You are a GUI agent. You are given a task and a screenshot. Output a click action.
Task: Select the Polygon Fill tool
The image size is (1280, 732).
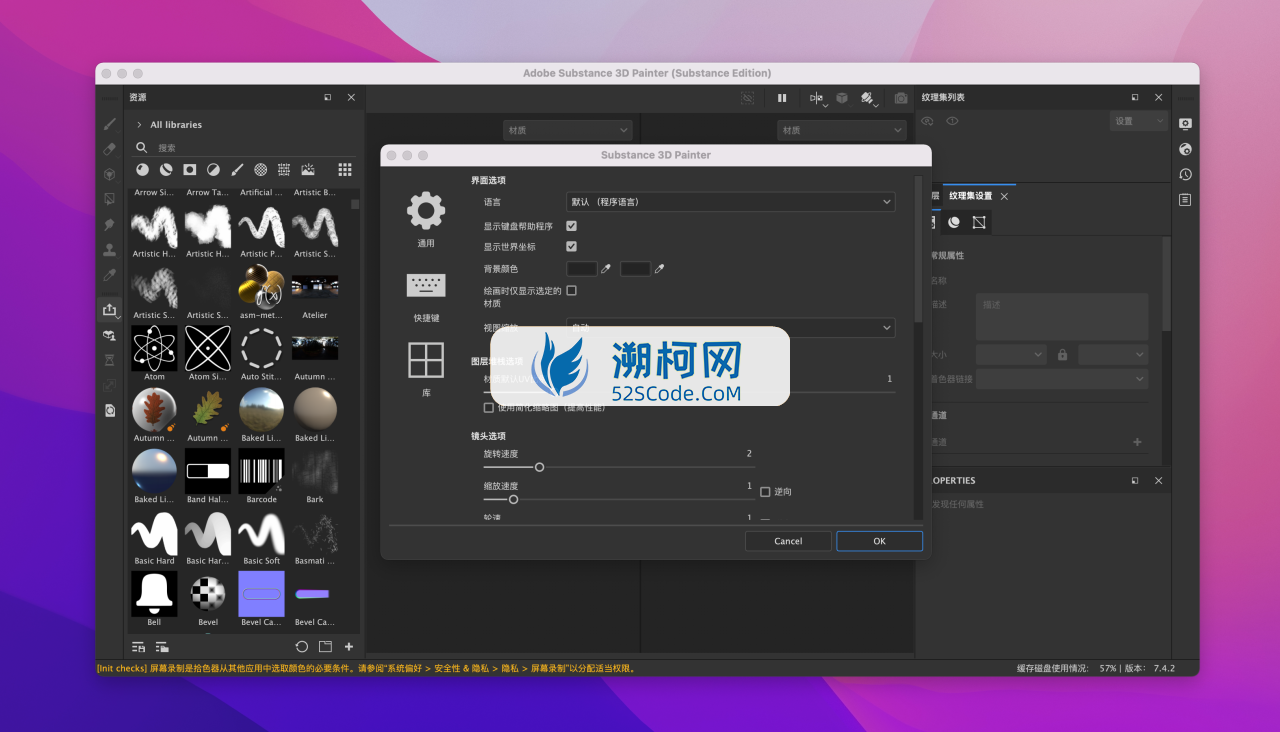[x=110, y=199]
